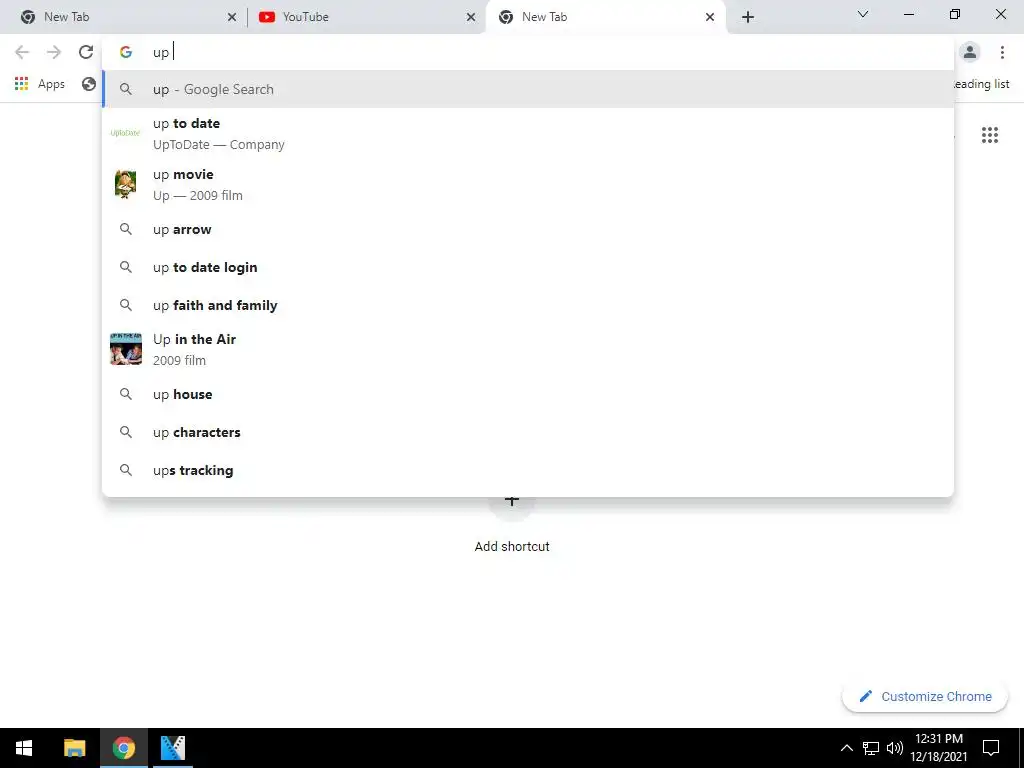
Task: Open the Google apps grid
Action: click(990, 135)
